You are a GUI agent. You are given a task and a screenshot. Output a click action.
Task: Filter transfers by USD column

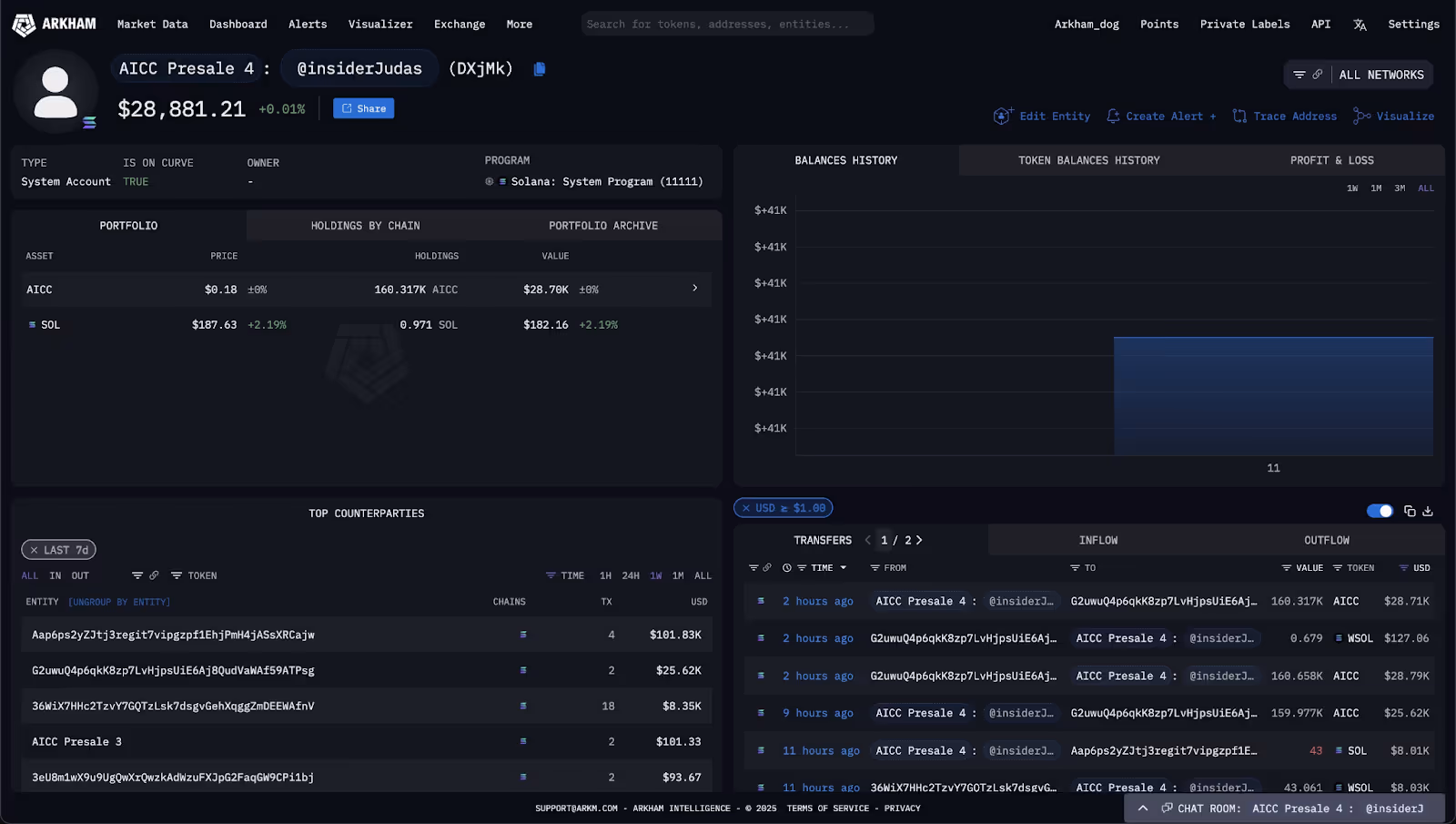(1404, 568)
